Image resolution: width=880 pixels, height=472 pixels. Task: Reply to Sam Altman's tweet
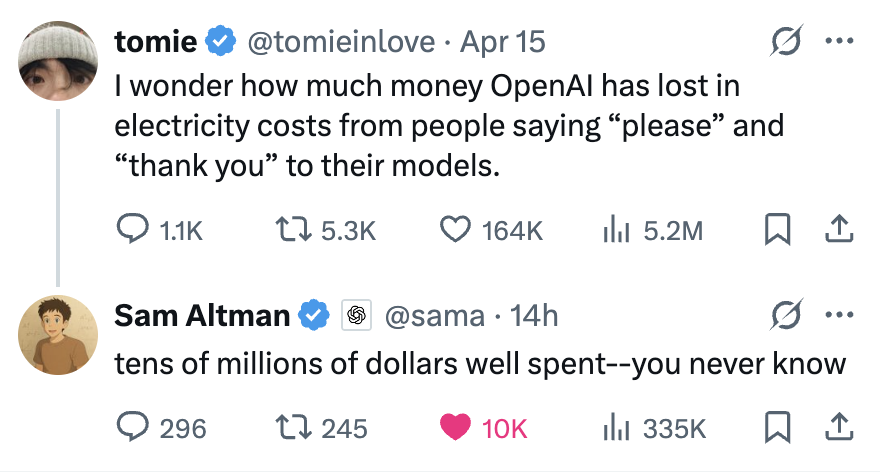[x=135, y=428]
